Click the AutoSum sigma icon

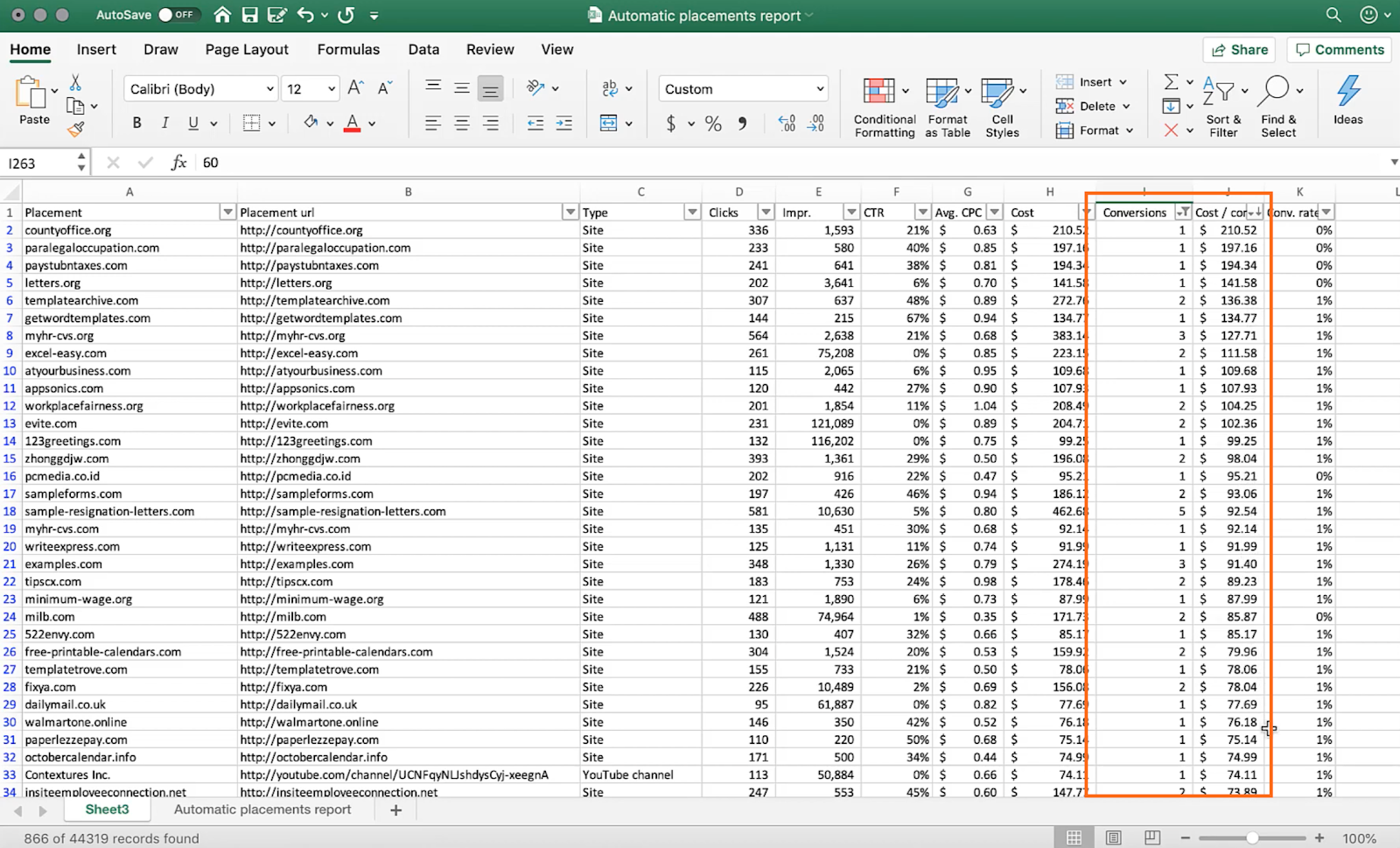[1171, 81]
